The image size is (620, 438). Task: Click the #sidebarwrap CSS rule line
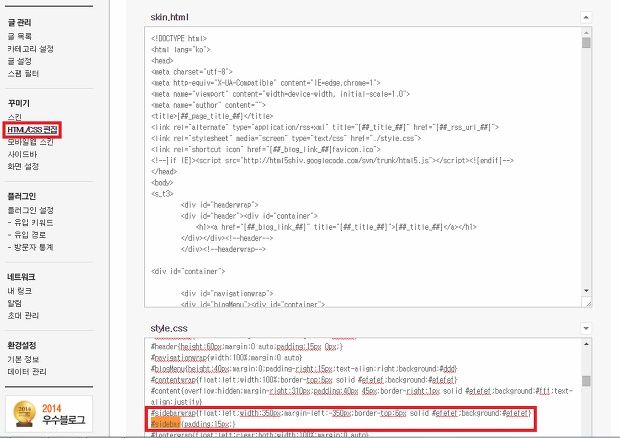coord(341,413)
